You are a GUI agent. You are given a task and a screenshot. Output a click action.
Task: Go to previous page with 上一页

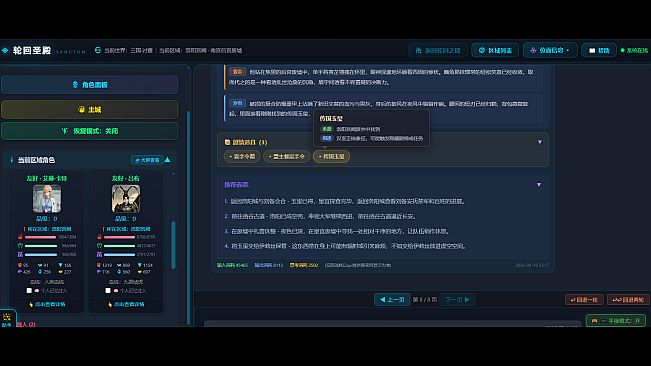[392, 299]
